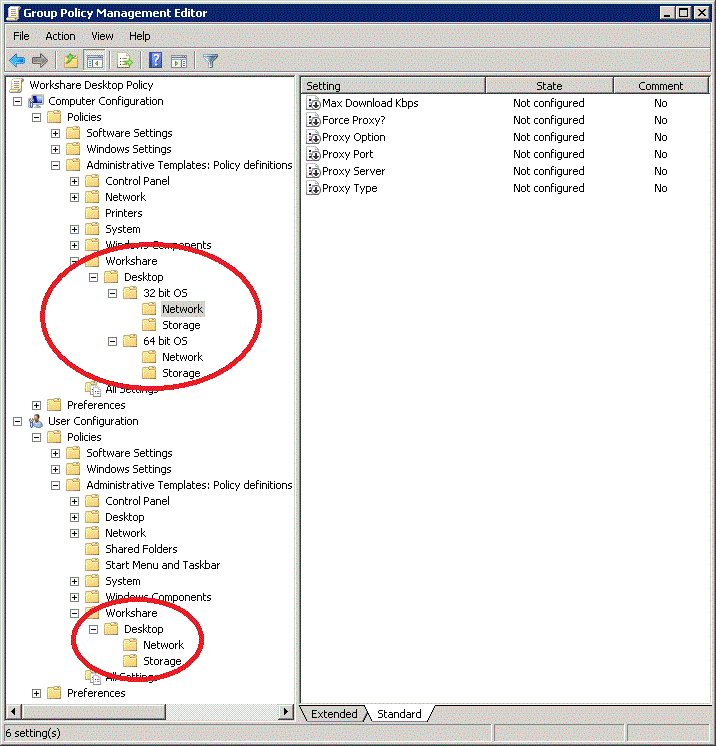716x746 pixels.
Task: Expand Desktop under User Configuration templates
Action: tap(75, 517)
